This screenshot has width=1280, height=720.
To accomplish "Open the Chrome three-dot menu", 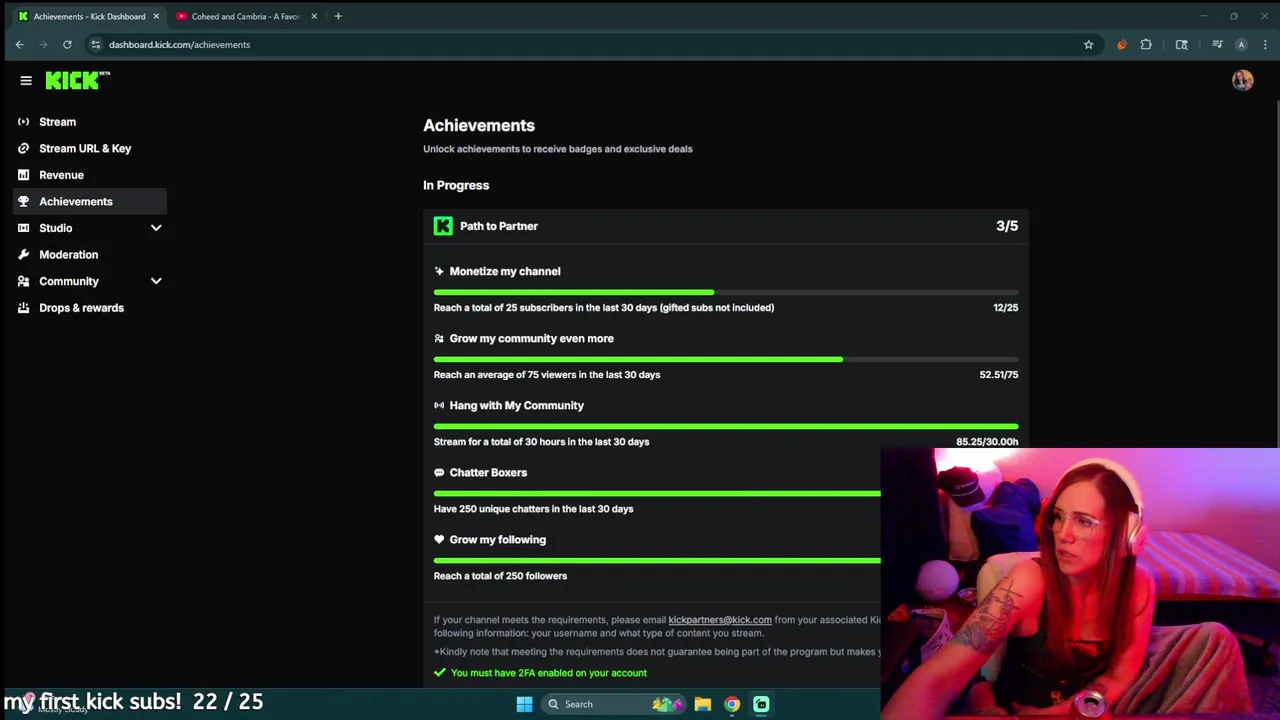I will [1265, 44].
